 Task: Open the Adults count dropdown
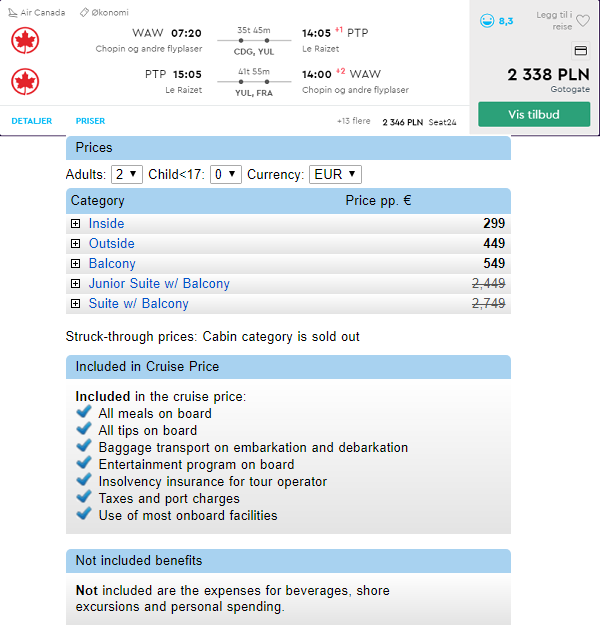click(127, 174)
